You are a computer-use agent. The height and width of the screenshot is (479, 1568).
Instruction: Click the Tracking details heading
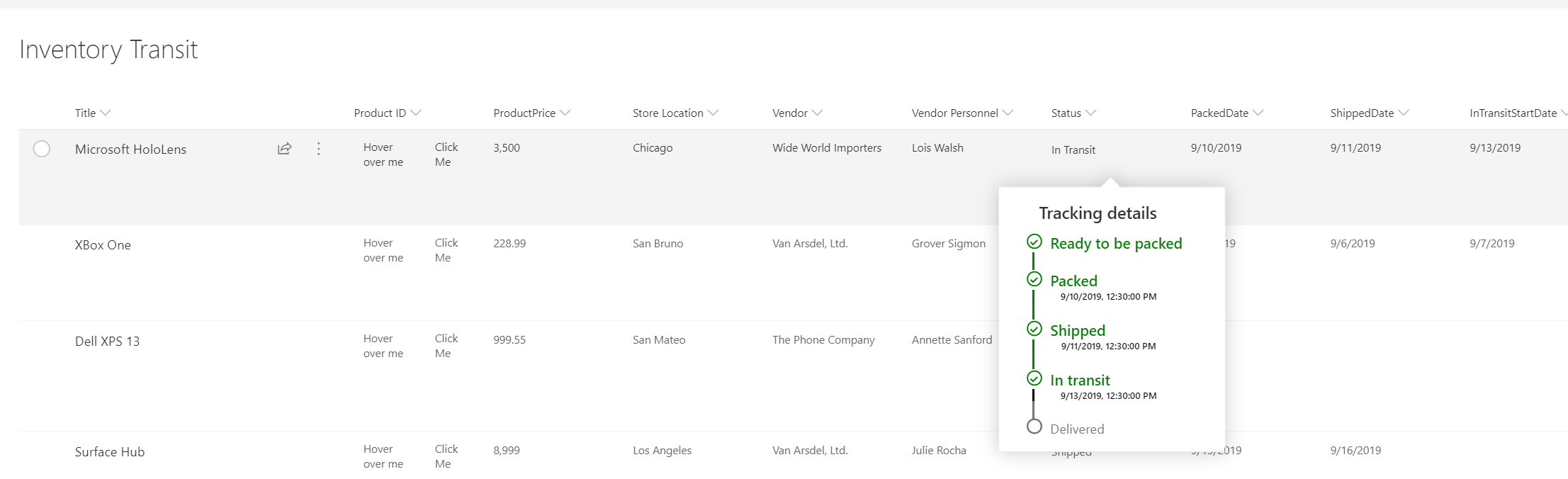pyautogui.click(x=1098, y=213)
